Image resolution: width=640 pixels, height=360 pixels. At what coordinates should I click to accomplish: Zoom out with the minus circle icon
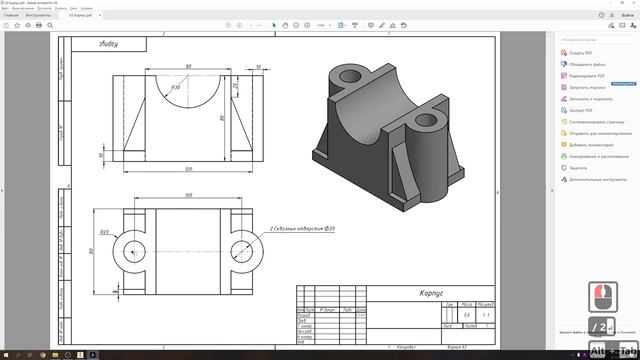[x=296, y=25]
